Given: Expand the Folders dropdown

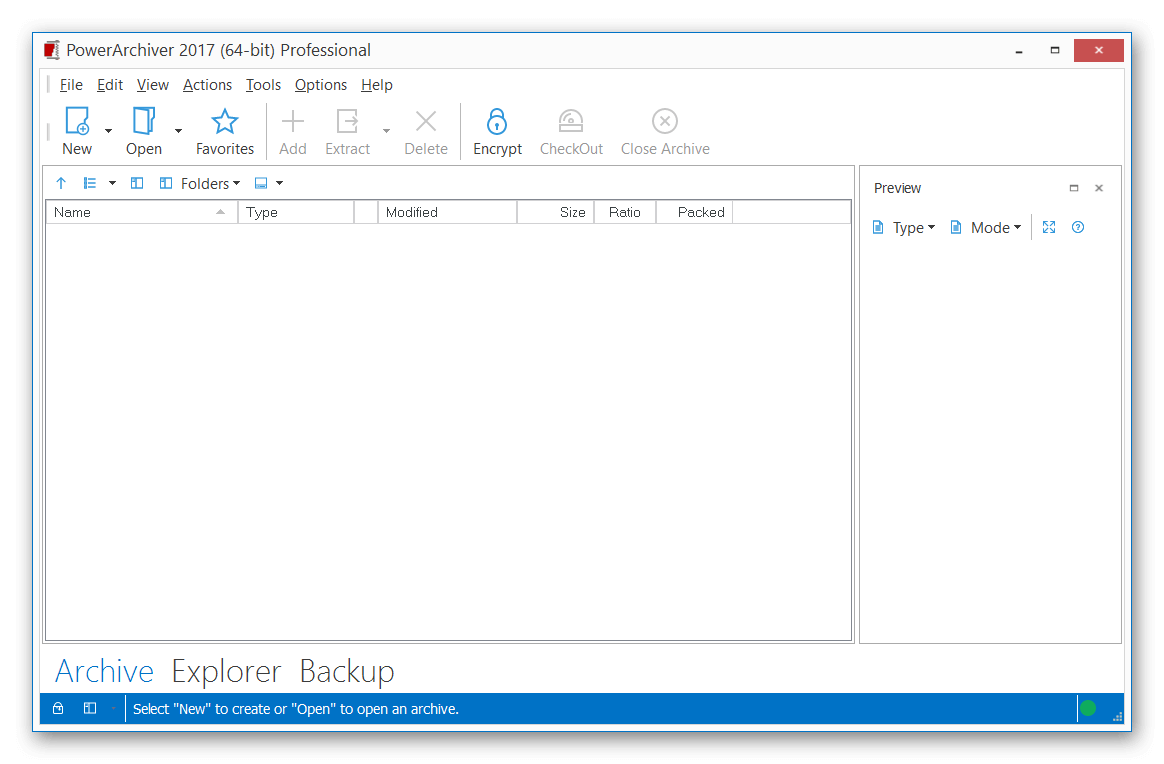Looking at the screenshot, I should pyautogui.click(x=211, y=183).
